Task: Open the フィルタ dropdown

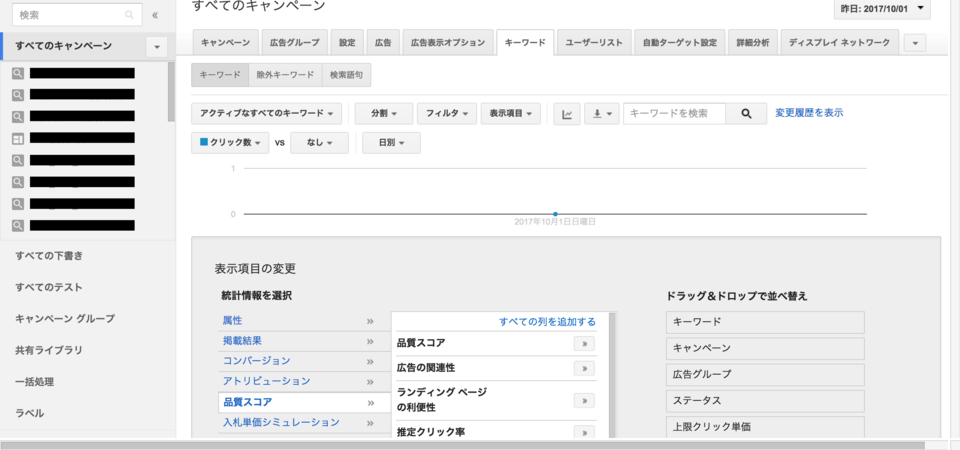Action: pyautogui.click(x=446, y=114)
